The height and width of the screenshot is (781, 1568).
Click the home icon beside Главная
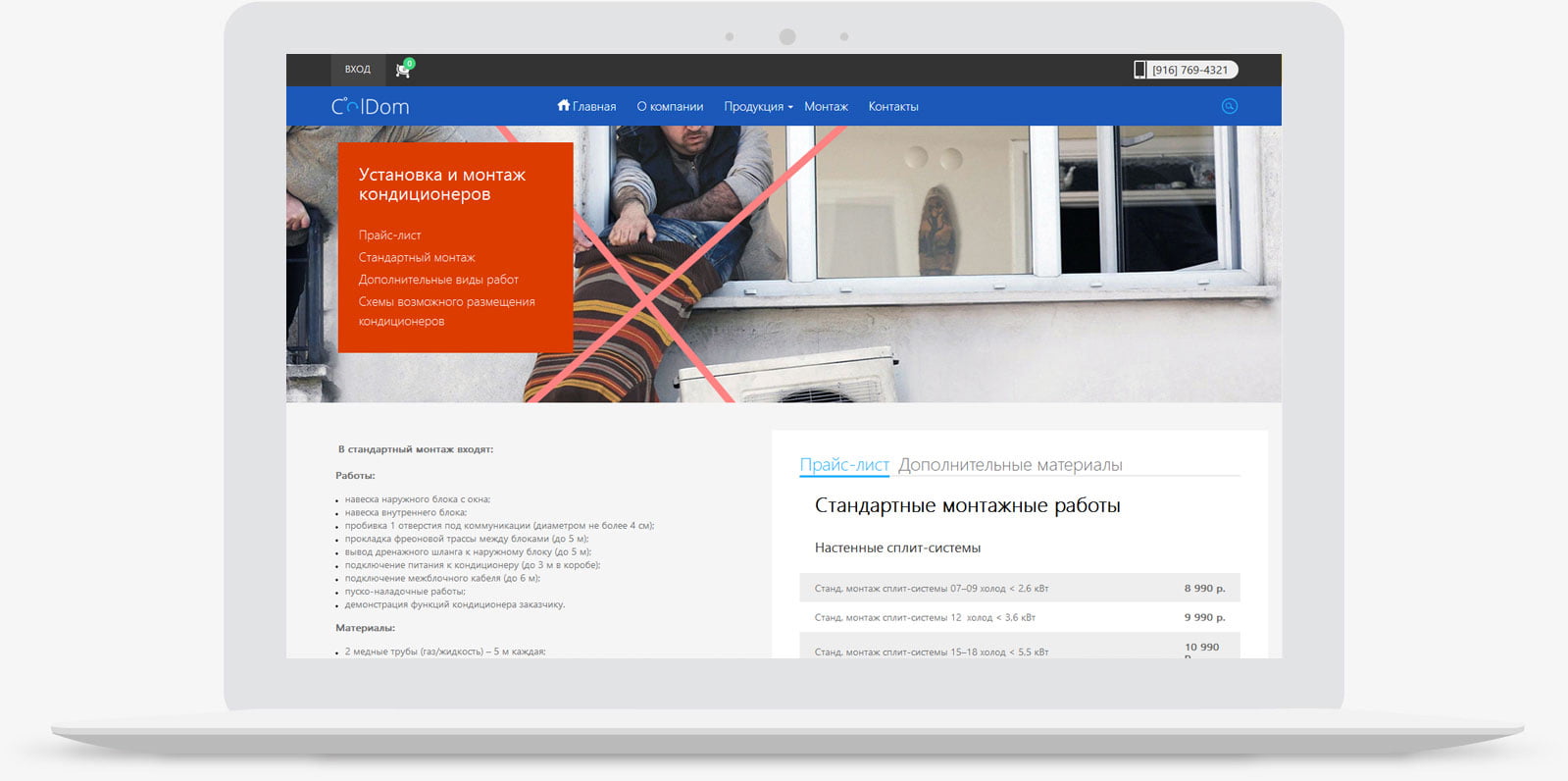tap(563, 105)
